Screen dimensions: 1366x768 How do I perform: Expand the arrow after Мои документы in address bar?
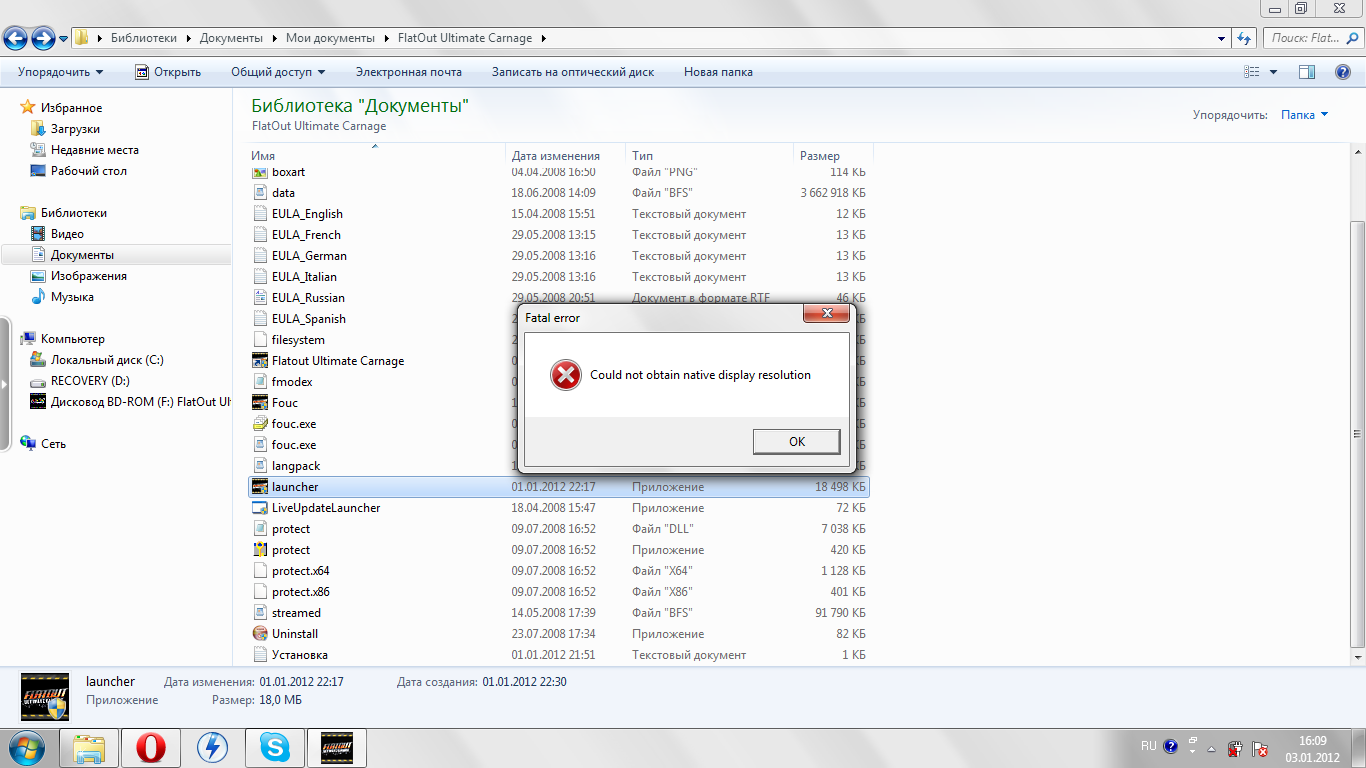[x=385, y=38]
